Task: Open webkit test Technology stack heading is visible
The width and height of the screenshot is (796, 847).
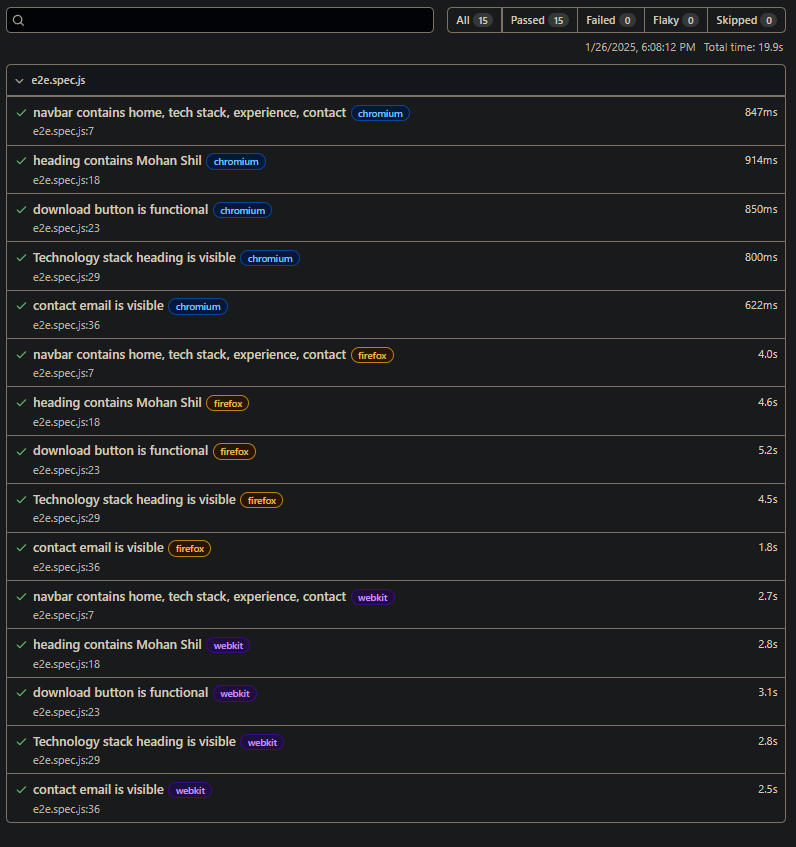Action: click(x=134, y=742)
